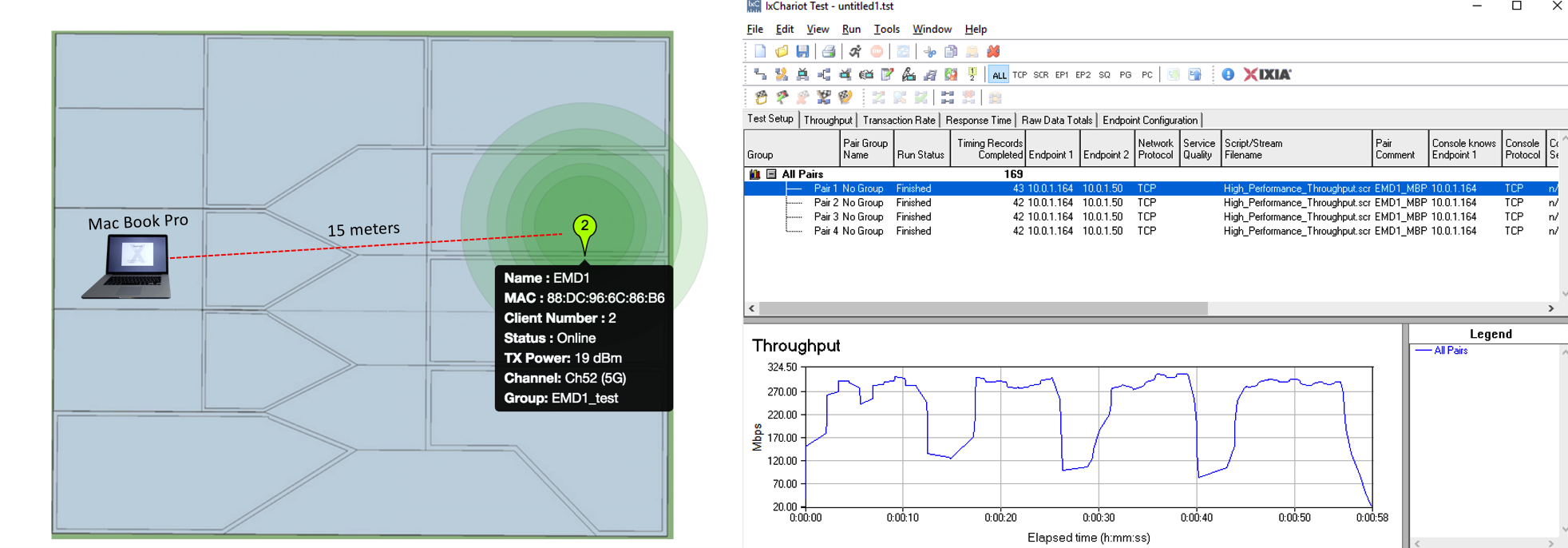1568x548 pixels.
Task: Toggle the EP1 filter button
Action: click(x=1062, y=74)
